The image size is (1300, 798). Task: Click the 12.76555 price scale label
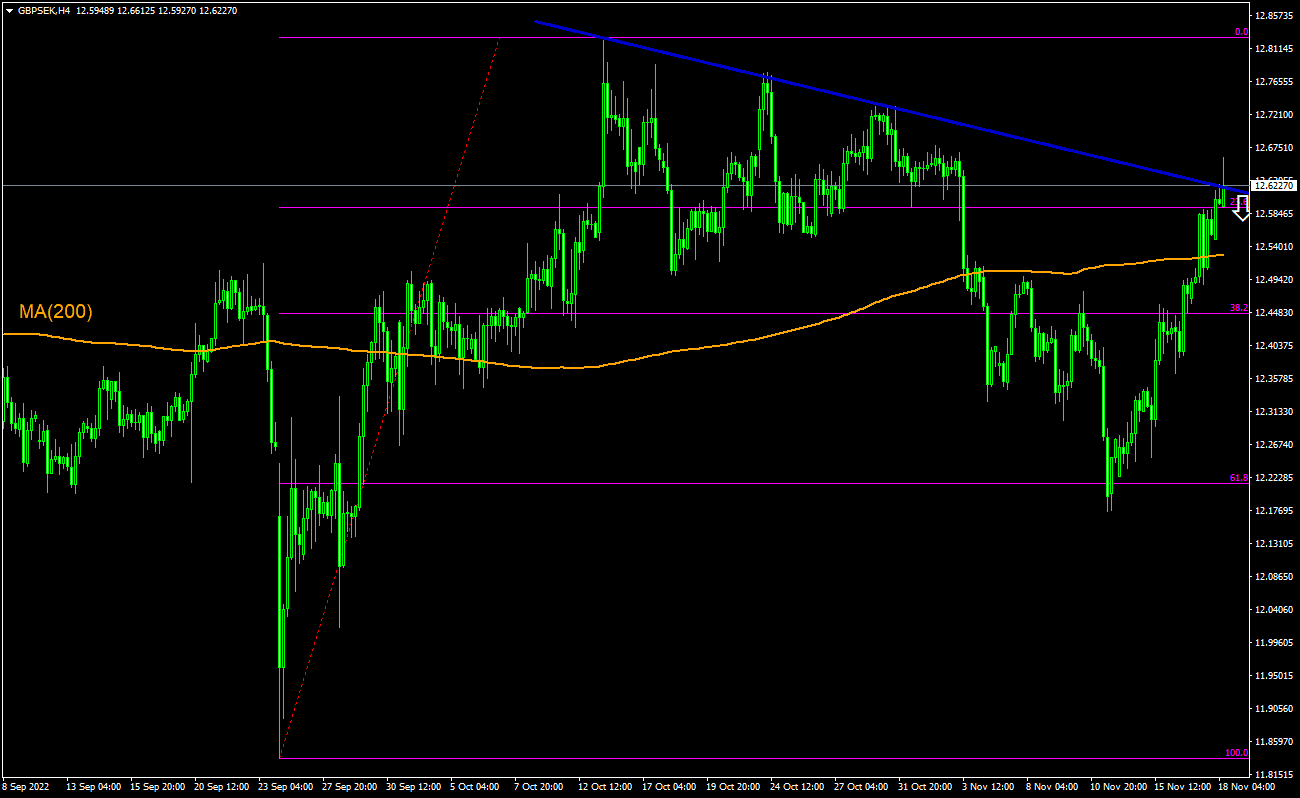tap(1275, 82)
